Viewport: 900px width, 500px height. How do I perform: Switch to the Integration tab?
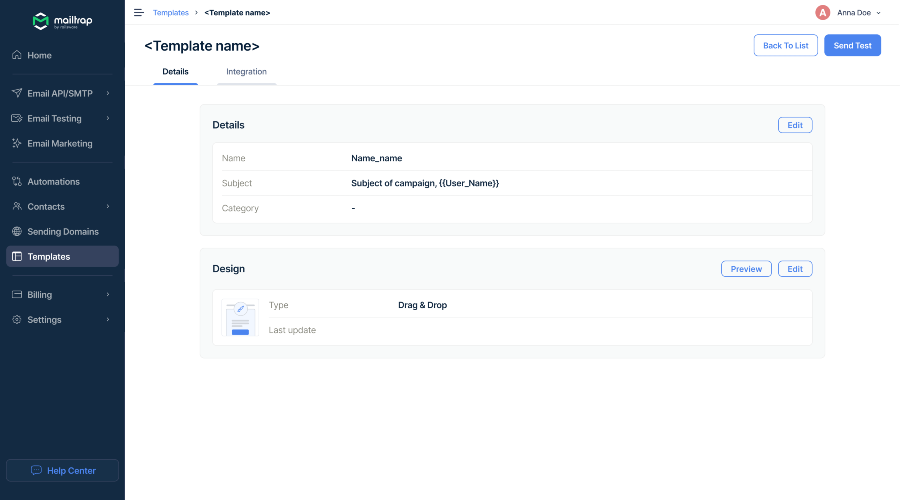point(246,72)
